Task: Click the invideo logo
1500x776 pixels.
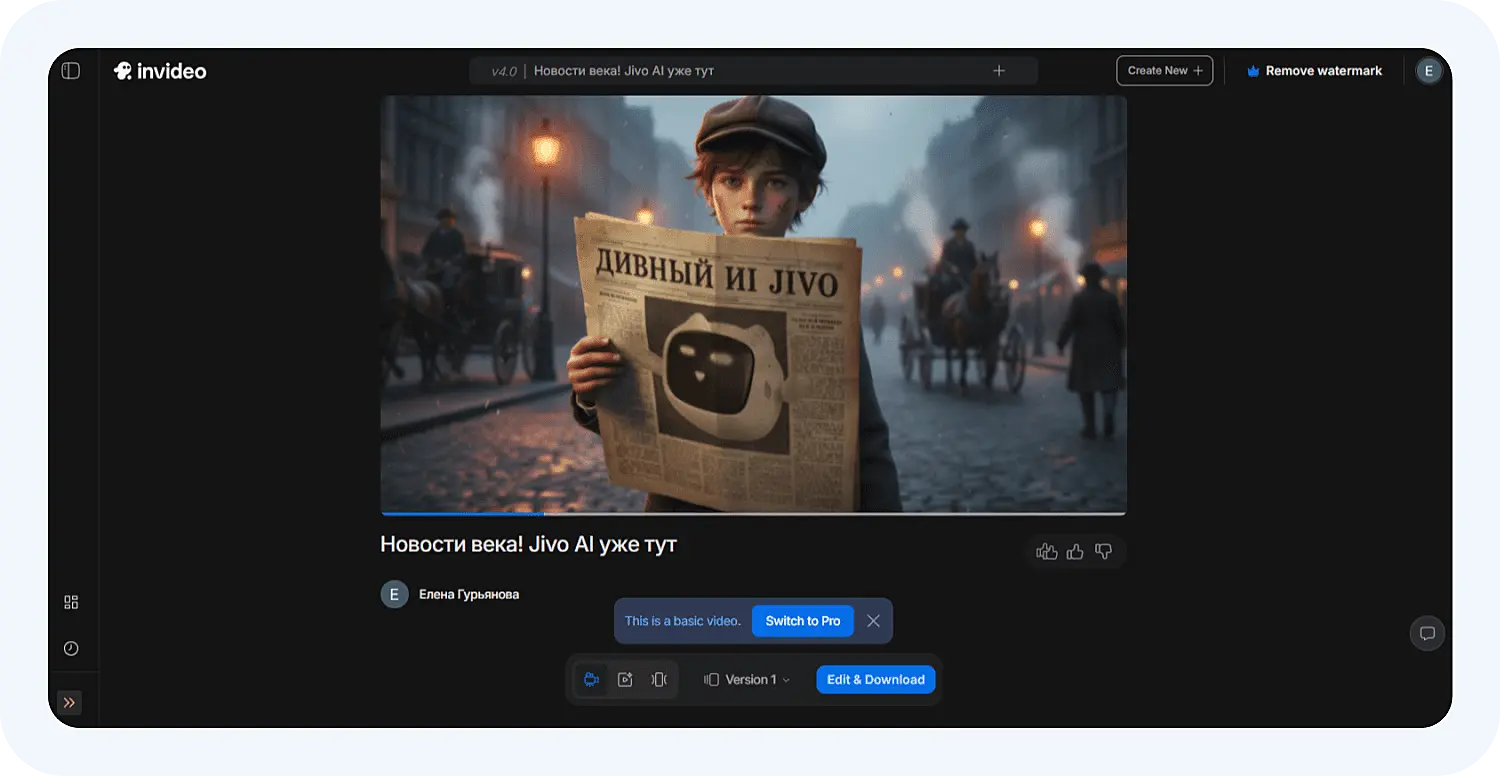Action: [160, 70]
